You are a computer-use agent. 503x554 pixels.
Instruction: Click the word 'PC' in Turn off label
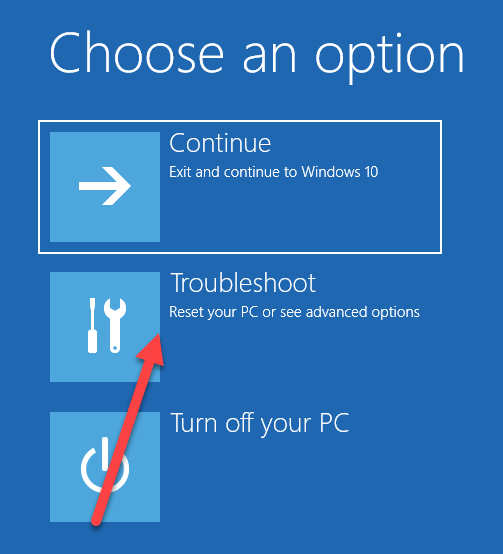[334, 423]
